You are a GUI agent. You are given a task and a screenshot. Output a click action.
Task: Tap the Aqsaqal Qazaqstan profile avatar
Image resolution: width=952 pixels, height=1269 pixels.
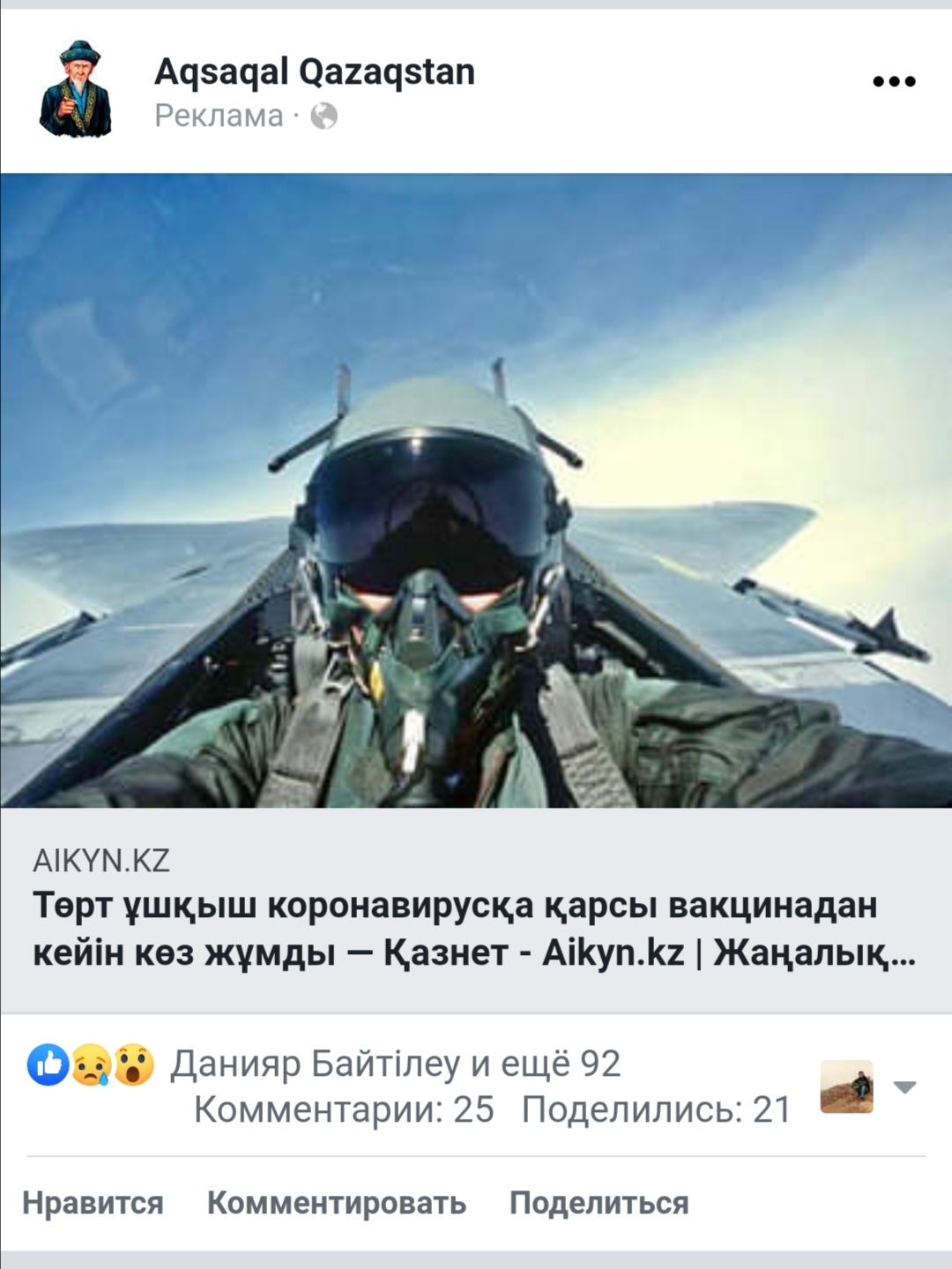(76, 89)
